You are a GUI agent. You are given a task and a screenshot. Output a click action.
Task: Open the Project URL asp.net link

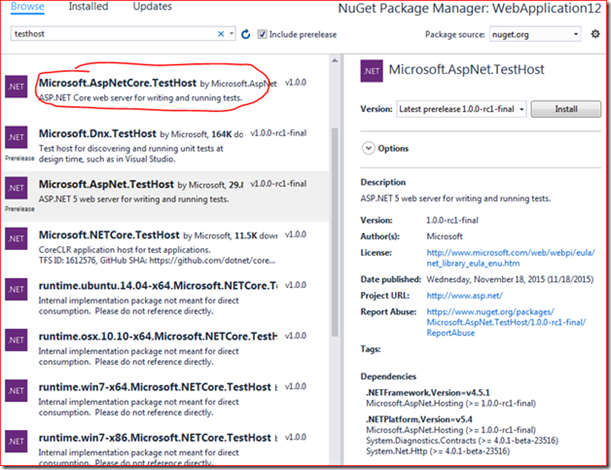tap(464, 295)
